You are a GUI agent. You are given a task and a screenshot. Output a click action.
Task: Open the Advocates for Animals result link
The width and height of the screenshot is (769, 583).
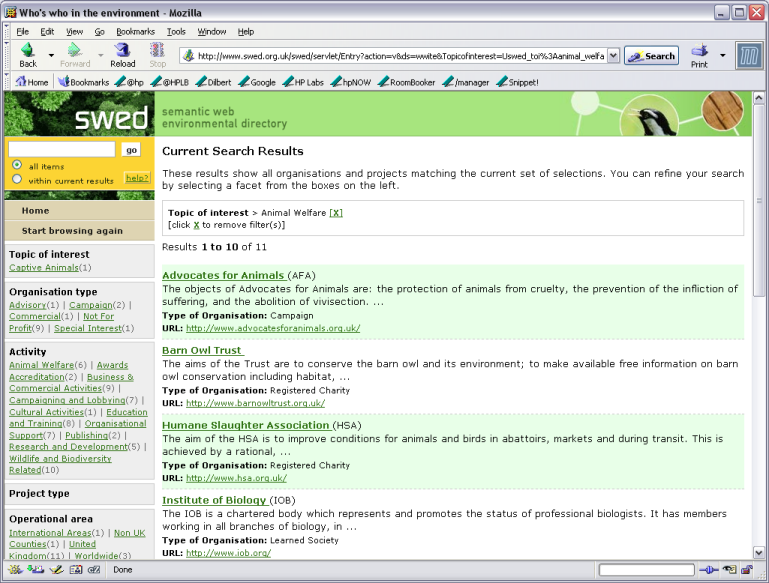pyautogui.click(x=223, y=275)
